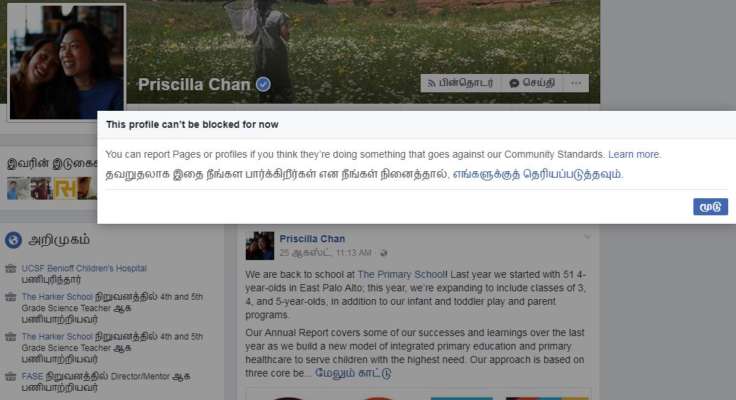Expand the post options chevron
Viewport: 736px width, 400px height.
tap(587, 237)
